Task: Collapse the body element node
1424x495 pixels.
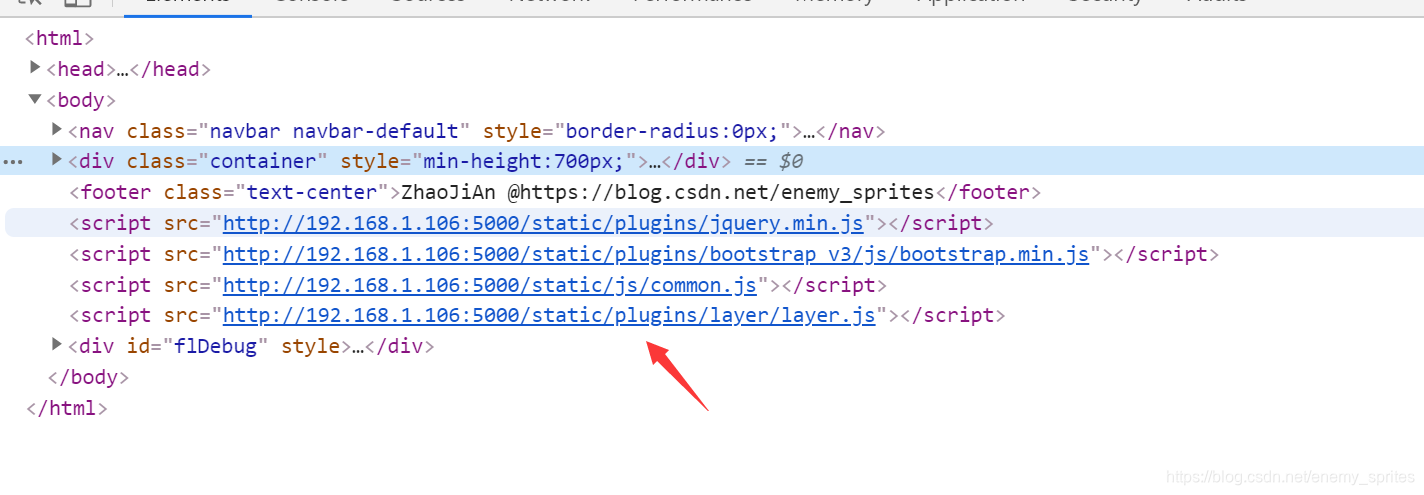Action: click(36, 99)
